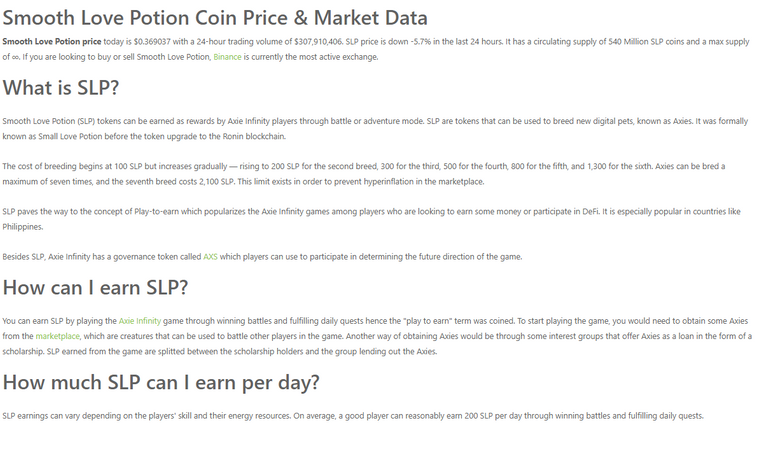The height and width of the screenshot is (450, 768).
Task: Click the $0.369037 price value
Action: coord(152,42)
